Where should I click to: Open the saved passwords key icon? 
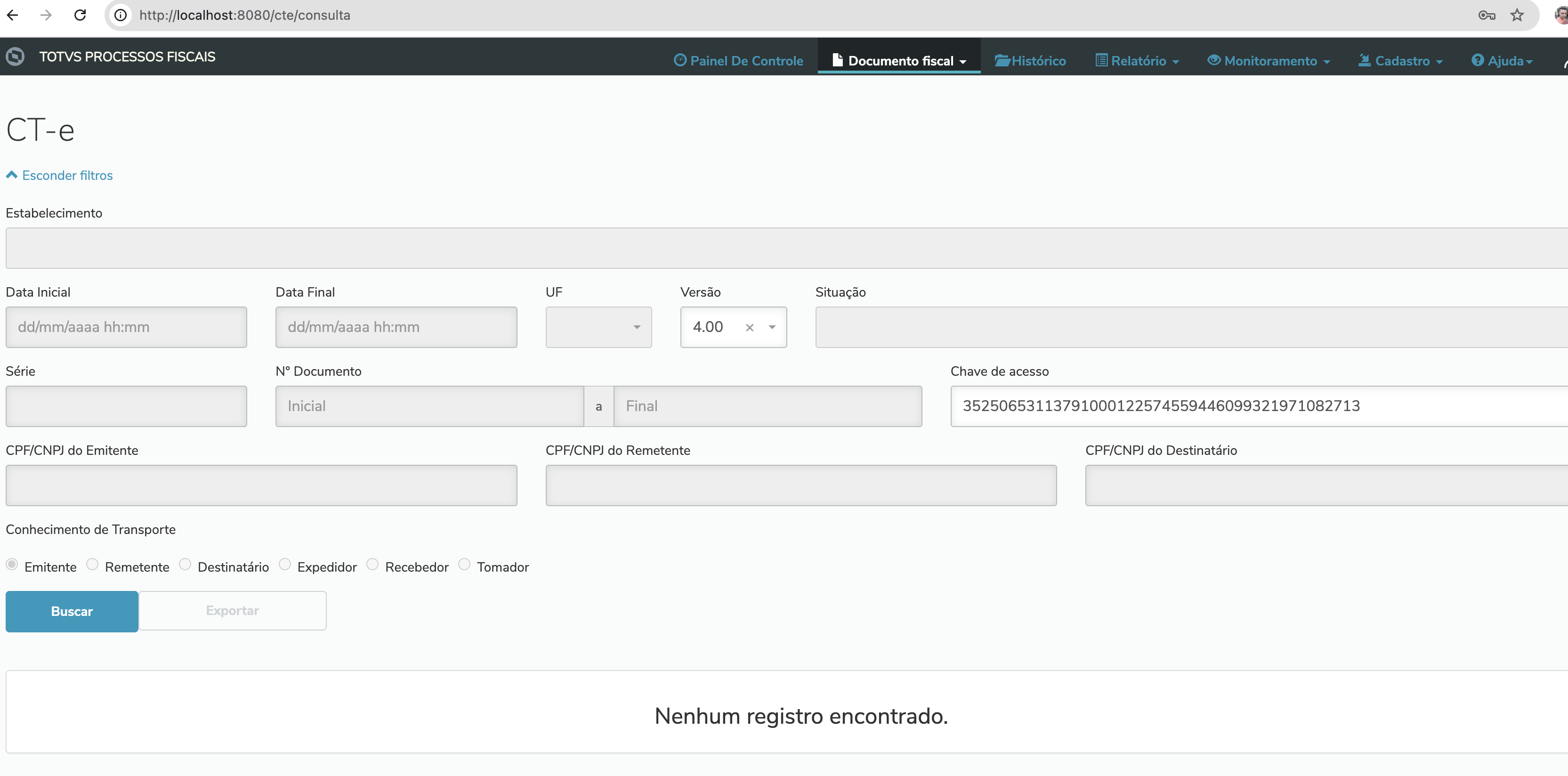1487,15
